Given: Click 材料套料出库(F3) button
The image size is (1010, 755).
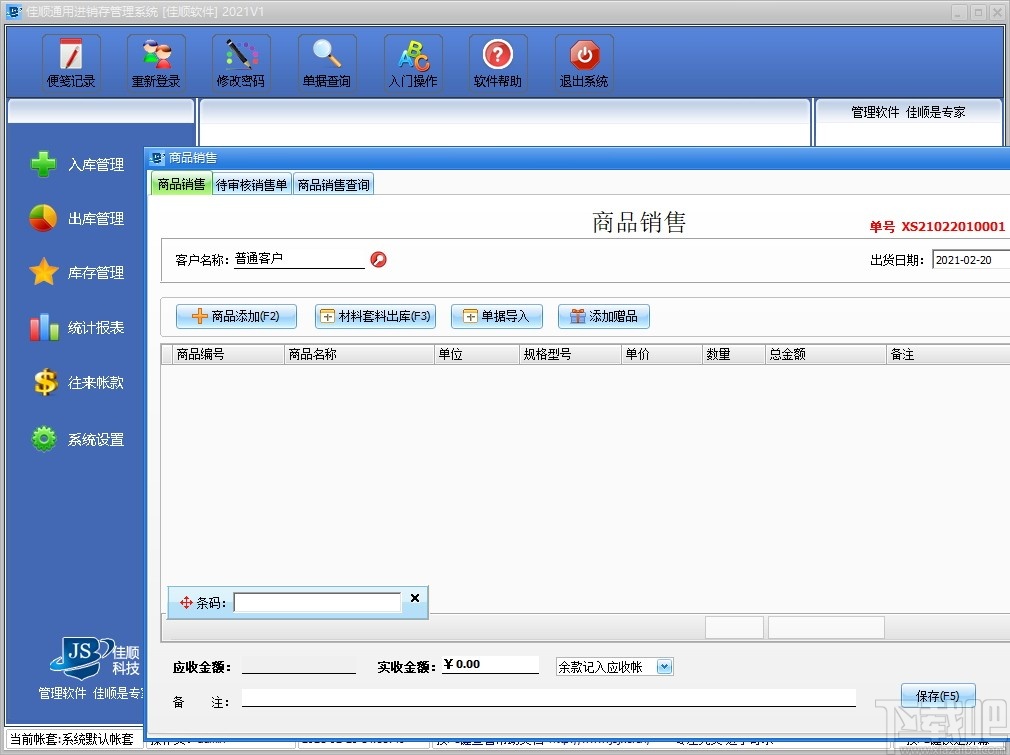Looking at the screenshot, I should pyautogui.click(x=374, y=315).
